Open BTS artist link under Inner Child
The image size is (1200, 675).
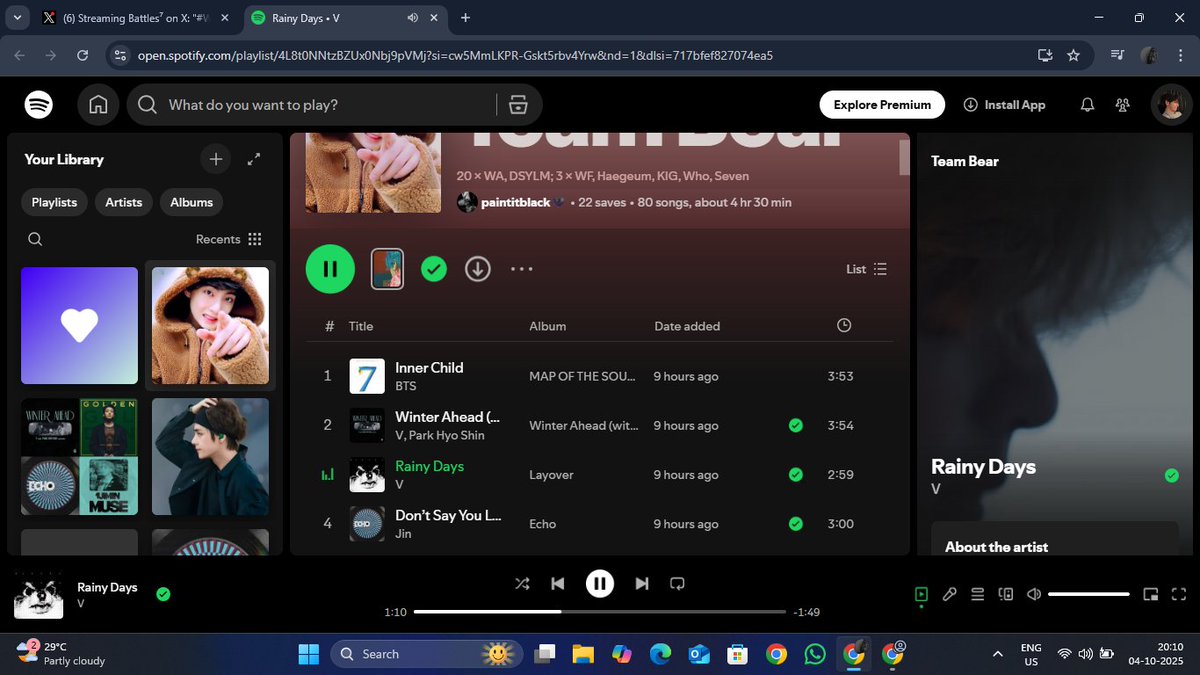(x=406, y=386)
